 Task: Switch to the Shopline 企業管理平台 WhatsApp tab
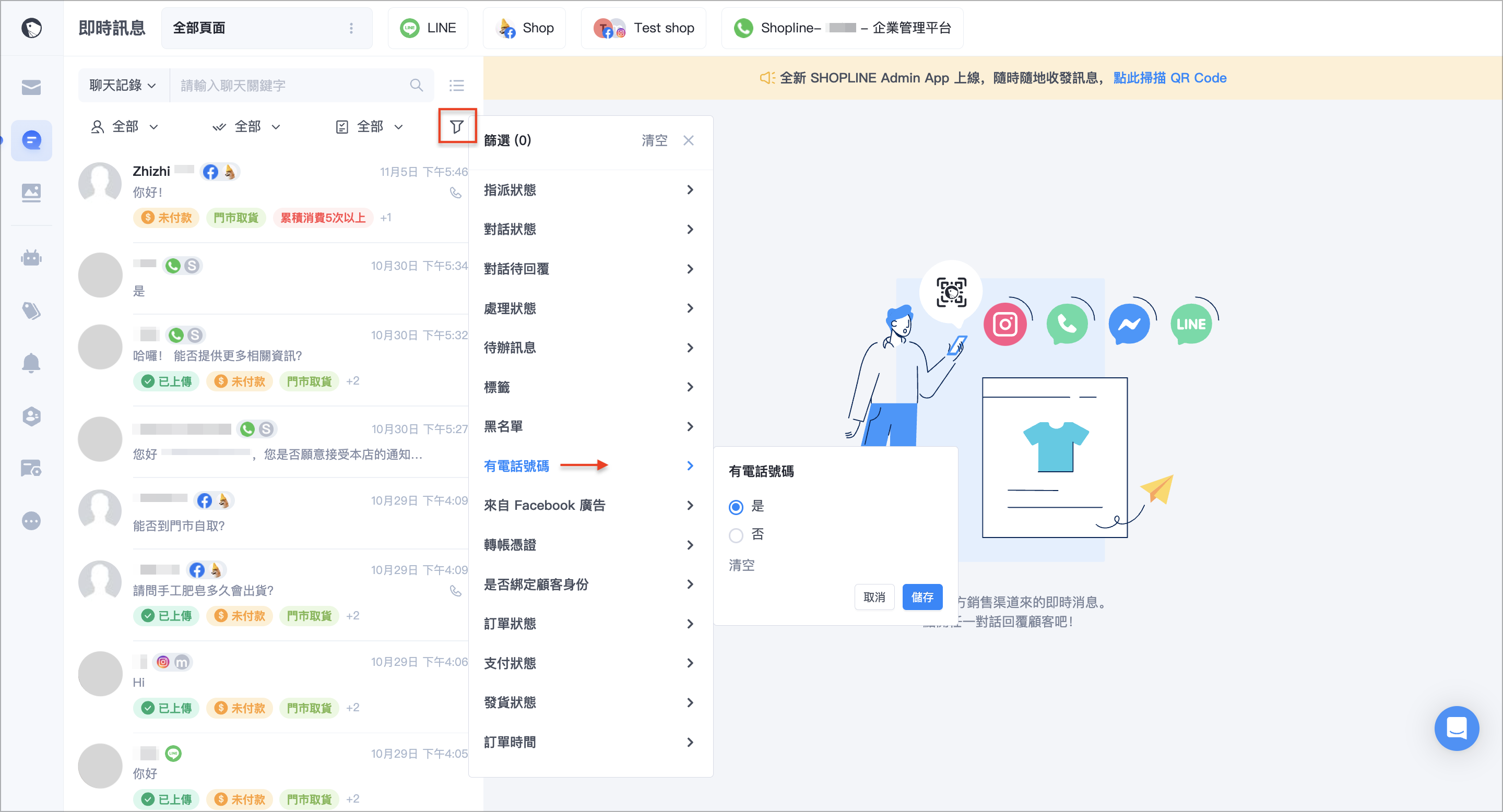point(842,28)
